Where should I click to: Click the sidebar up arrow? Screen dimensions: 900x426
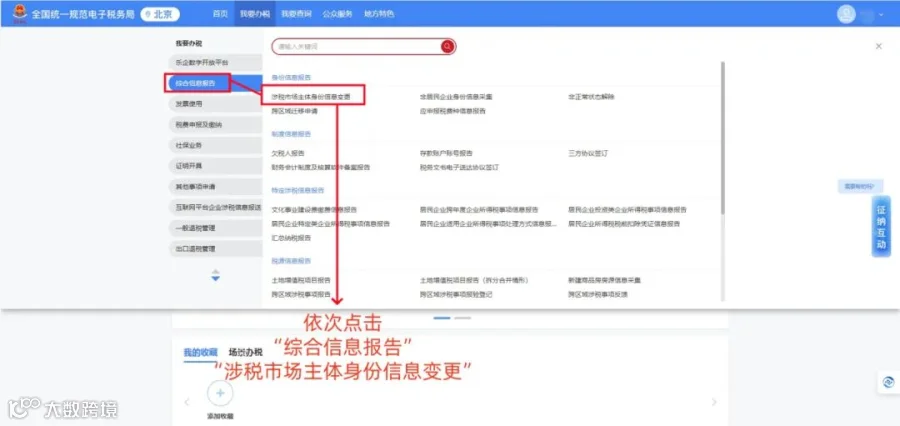pyautogui.click(x=216, y=271)
